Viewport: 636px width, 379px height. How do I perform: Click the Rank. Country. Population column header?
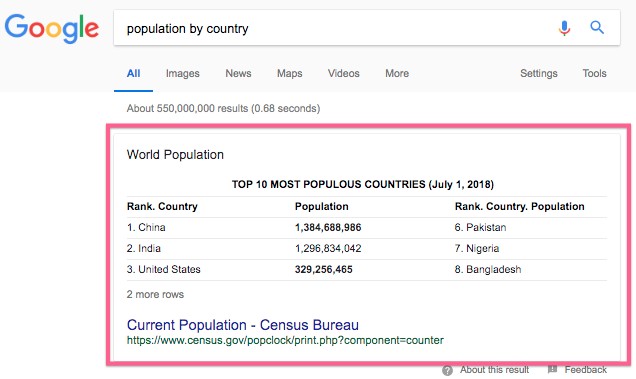tap(520, 207)
